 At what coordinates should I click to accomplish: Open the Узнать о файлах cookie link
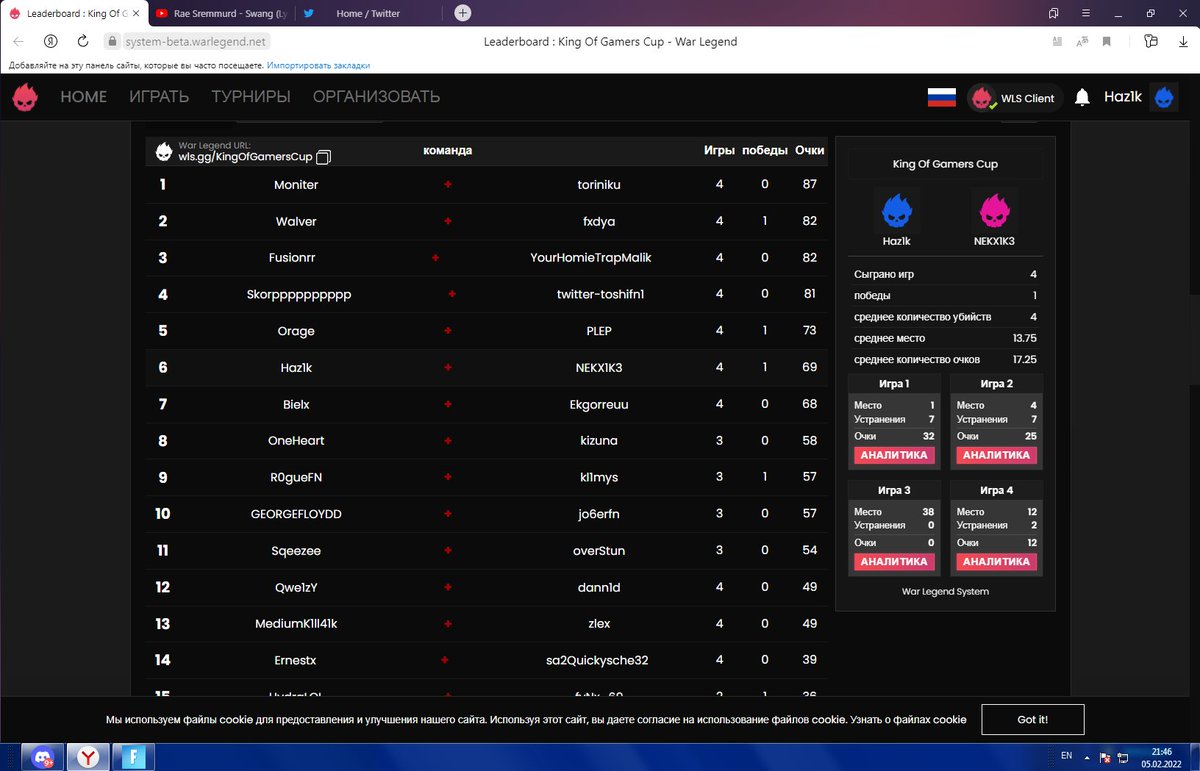click(908, 719)
